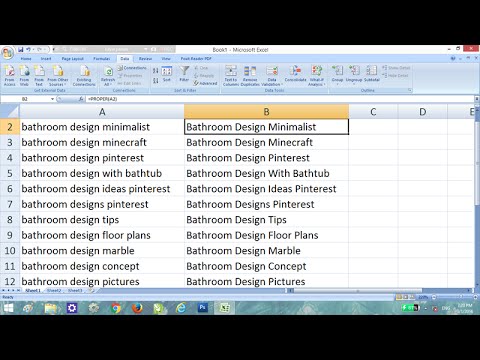480x360 pixels.
Task: Open Chrome from the taskbar
Action: coord(116,308)
